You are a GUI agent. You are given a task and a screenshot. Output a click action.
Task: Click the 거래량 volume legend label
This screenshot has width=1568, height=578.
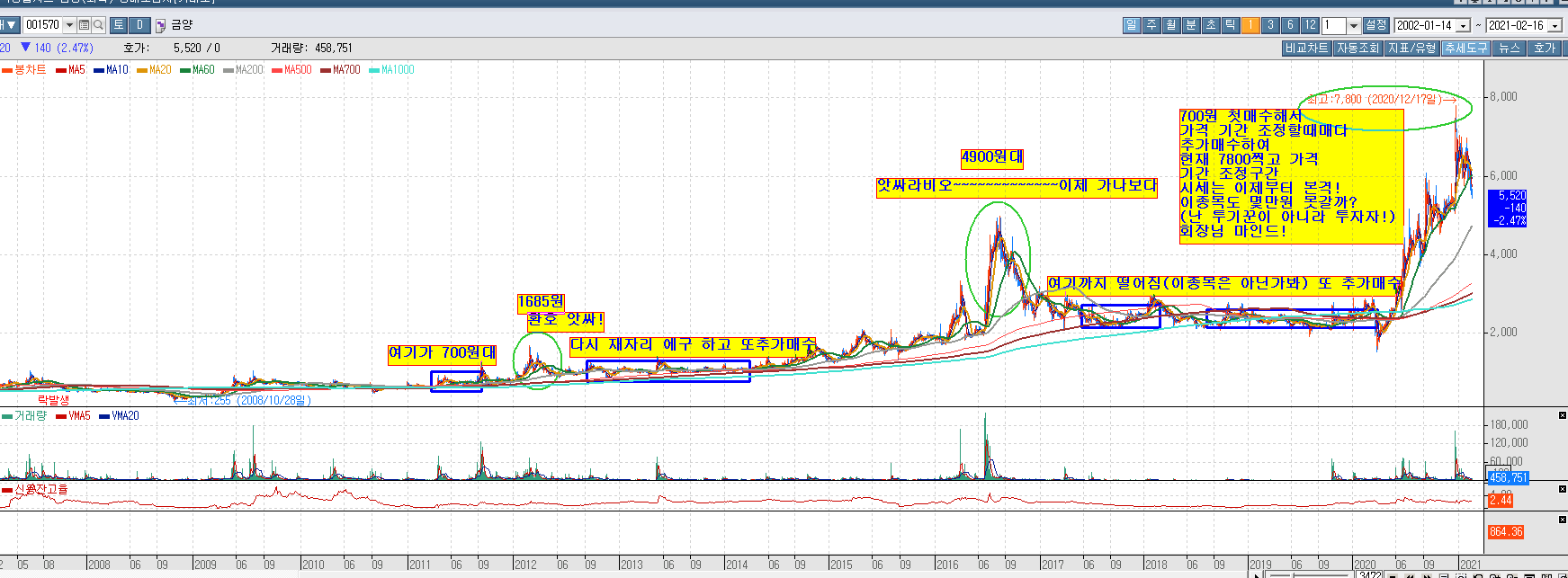31,415
